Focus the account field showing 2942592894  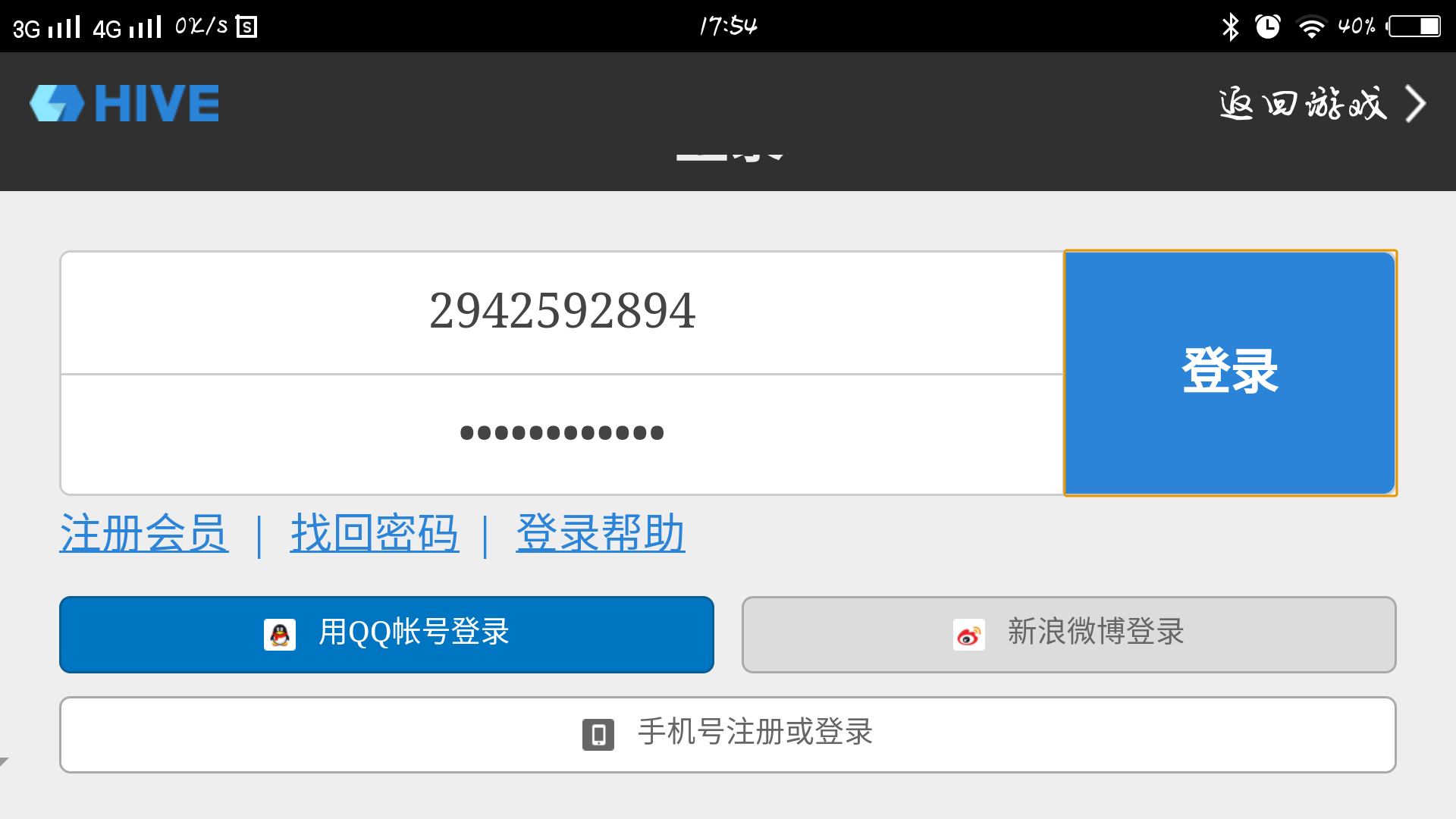[x=562, y=312]
